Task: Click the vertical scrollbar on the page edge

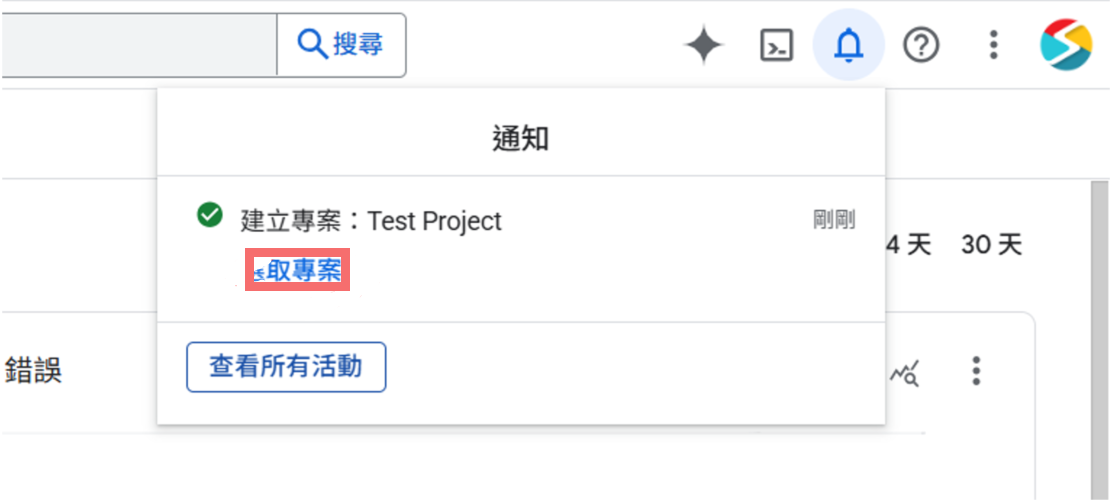Action: 1099,340
